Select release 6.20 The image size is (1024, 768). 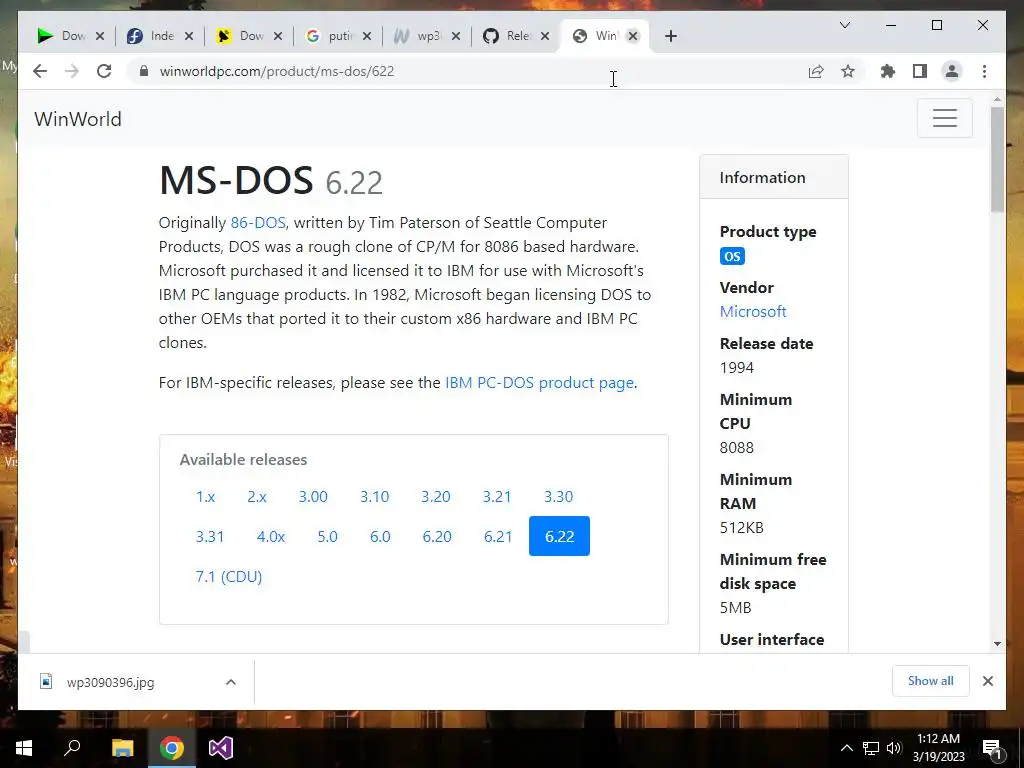point(437,536)
